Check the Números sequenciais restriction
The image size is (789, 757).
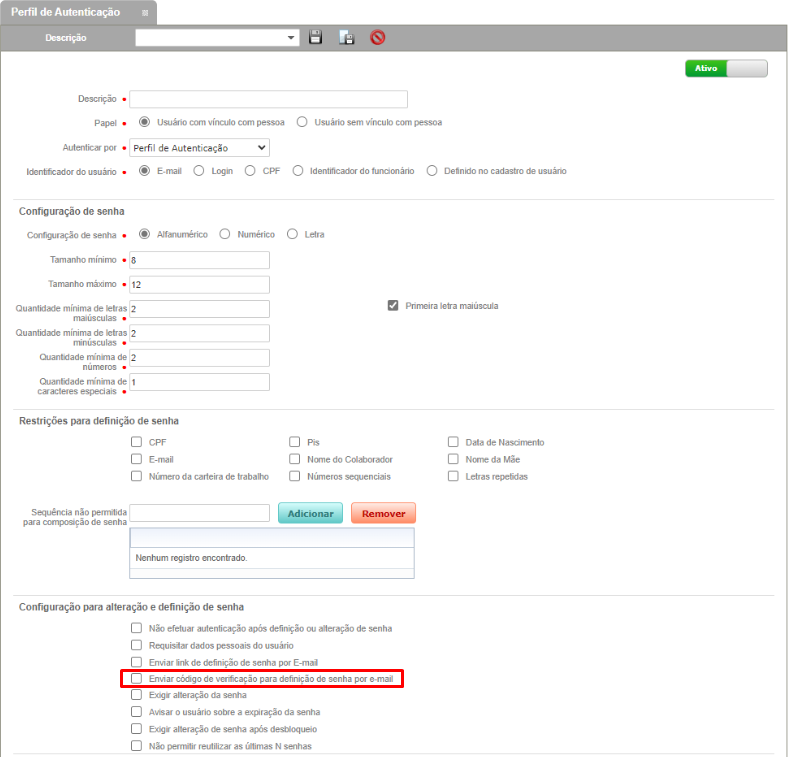point(295,476)
